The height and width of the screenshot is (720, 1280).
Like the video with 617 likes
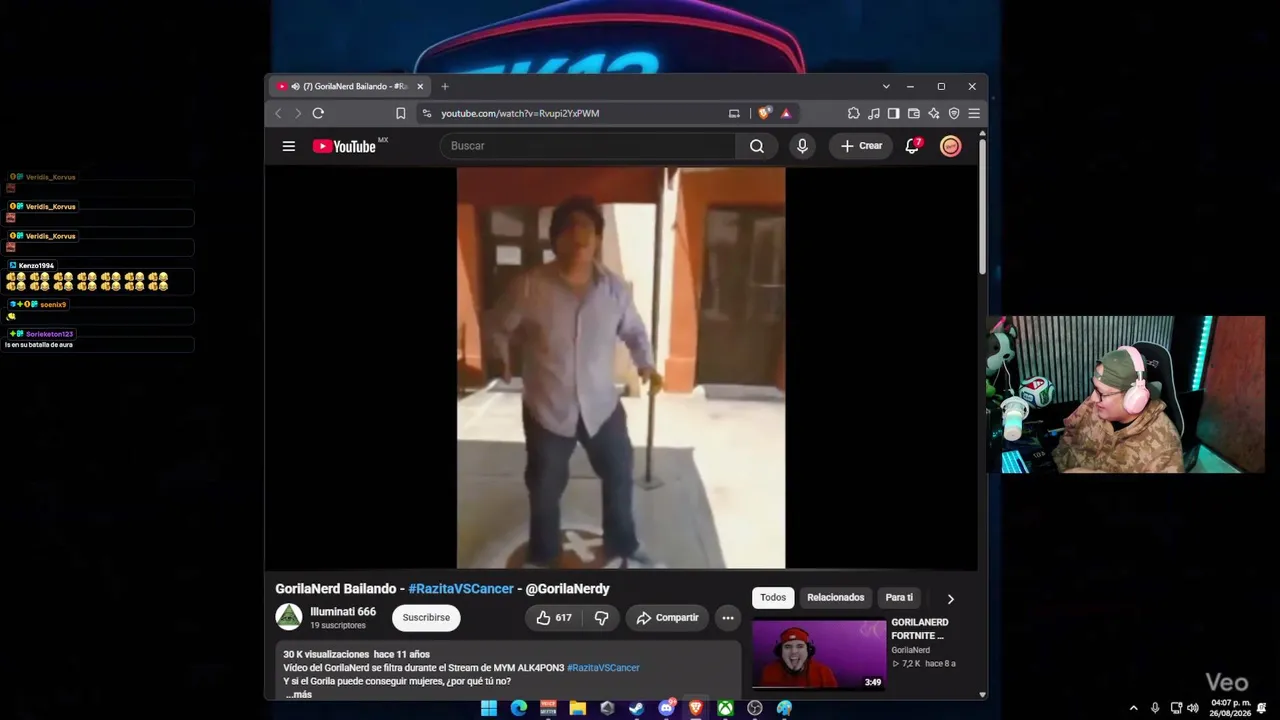(553, 618)
